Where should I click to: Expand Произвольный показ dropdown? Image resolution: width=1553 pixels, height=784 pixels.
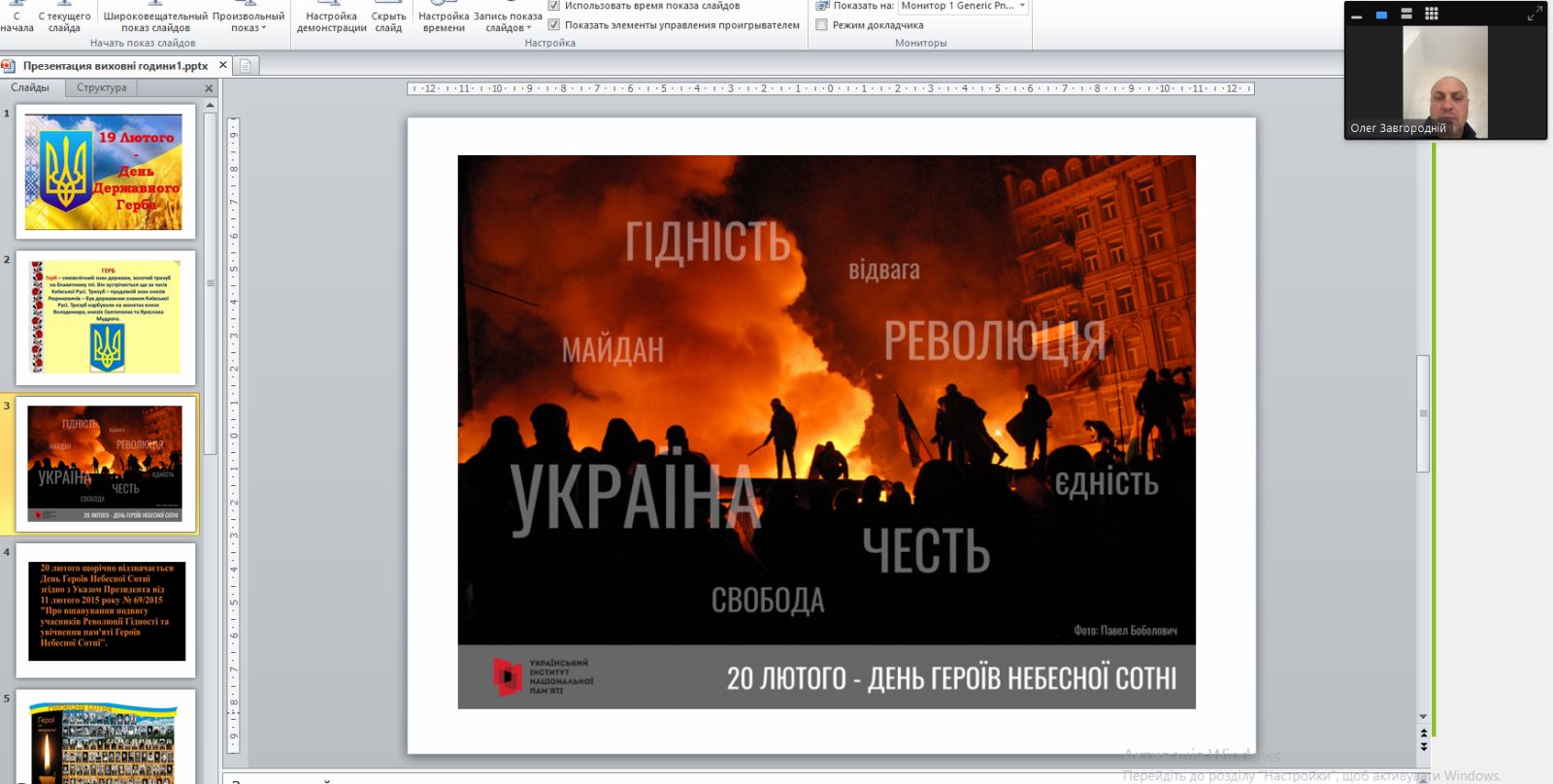(x=248, y=21)
